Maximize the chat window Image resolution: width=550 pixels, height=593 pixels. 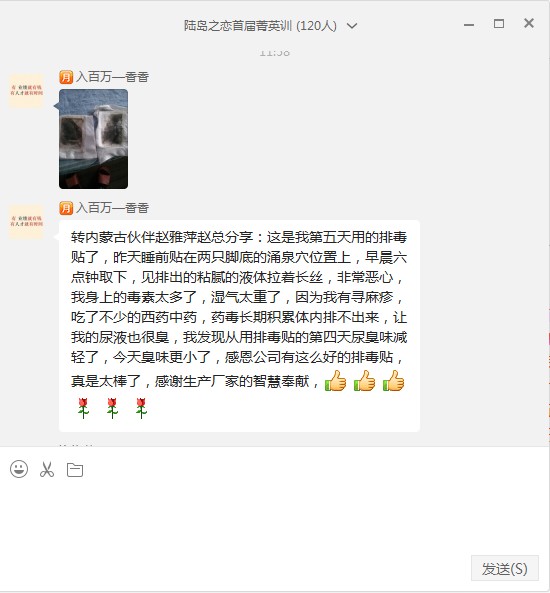click(x=499, y=24)
